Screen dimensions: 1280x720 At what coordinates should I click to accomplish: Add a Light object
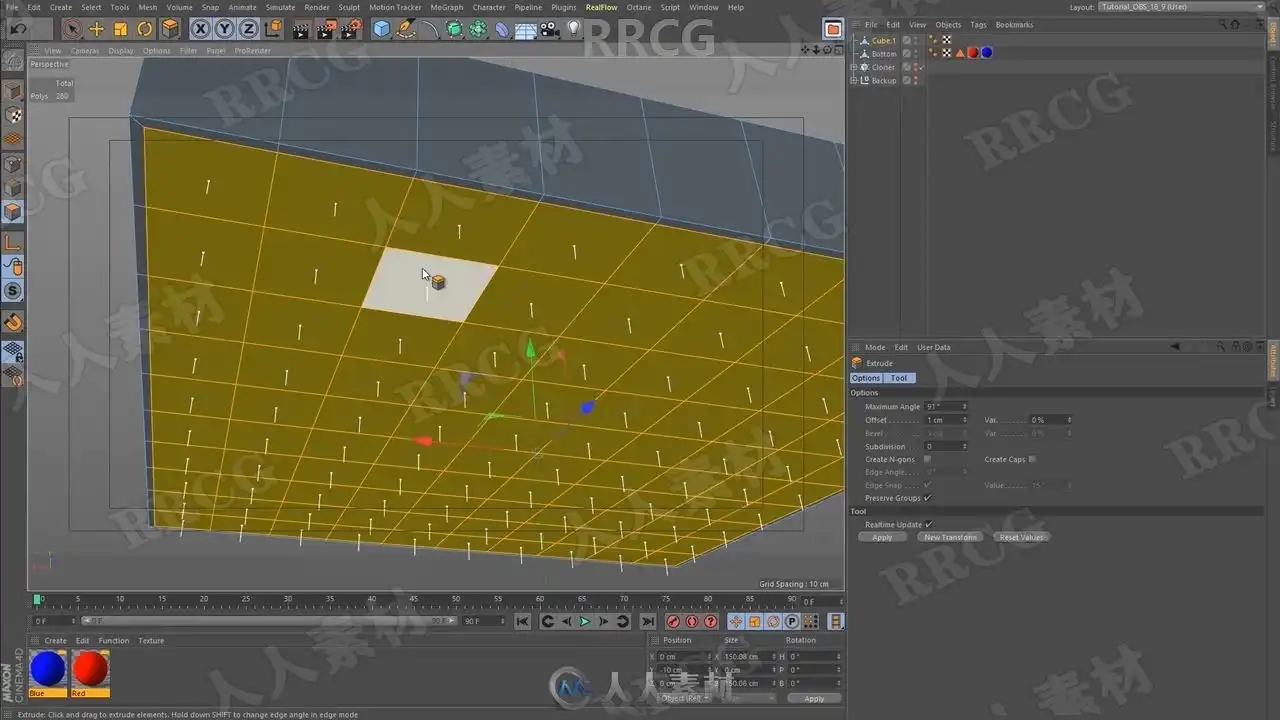(574, 29)
